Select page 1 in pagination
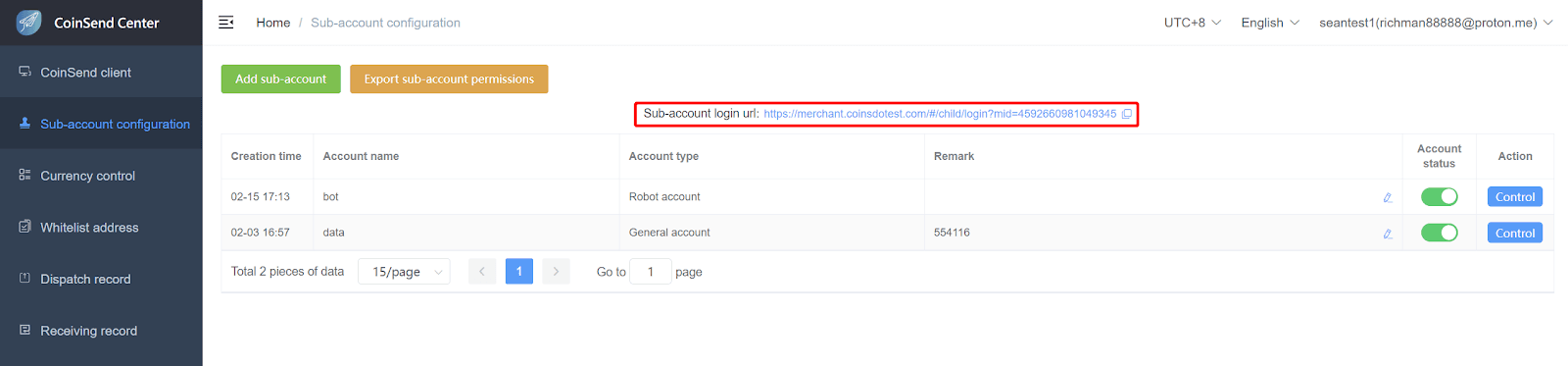Screen dimensions: 1568x366 (519, 272)
